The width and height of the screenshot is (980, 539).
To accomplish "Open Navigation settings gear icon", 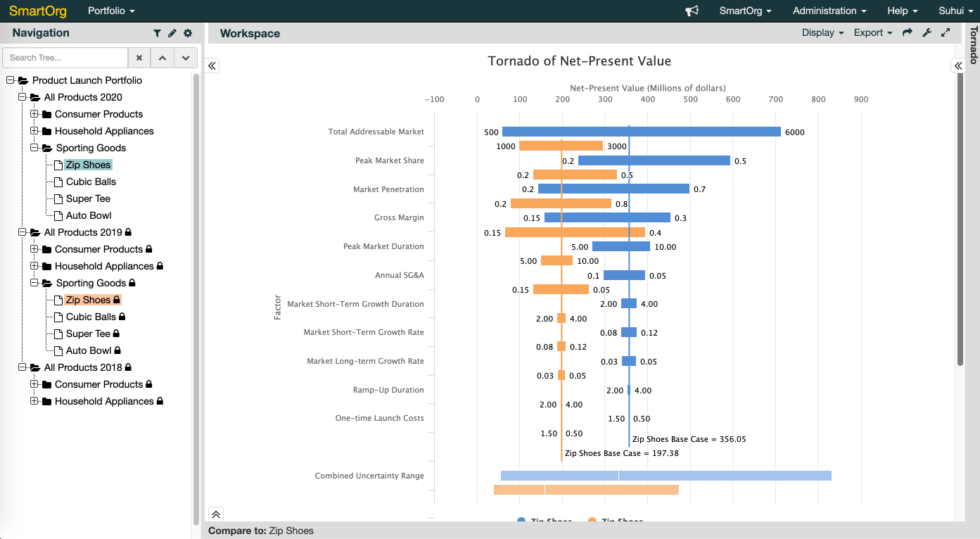I will [x=187, y=33].
